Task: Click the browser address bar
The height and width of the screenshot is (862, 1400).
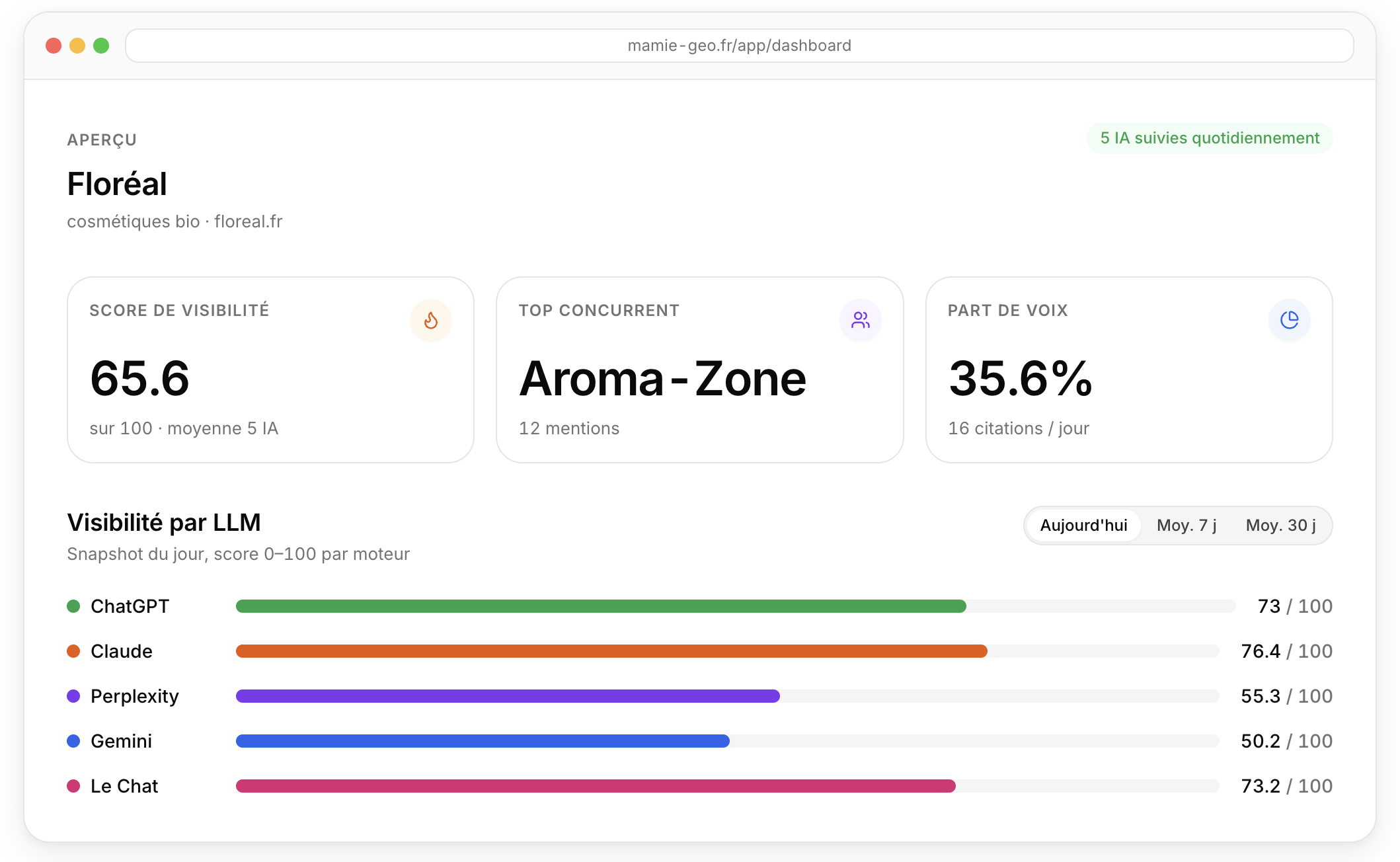Action: pos(740,46)
